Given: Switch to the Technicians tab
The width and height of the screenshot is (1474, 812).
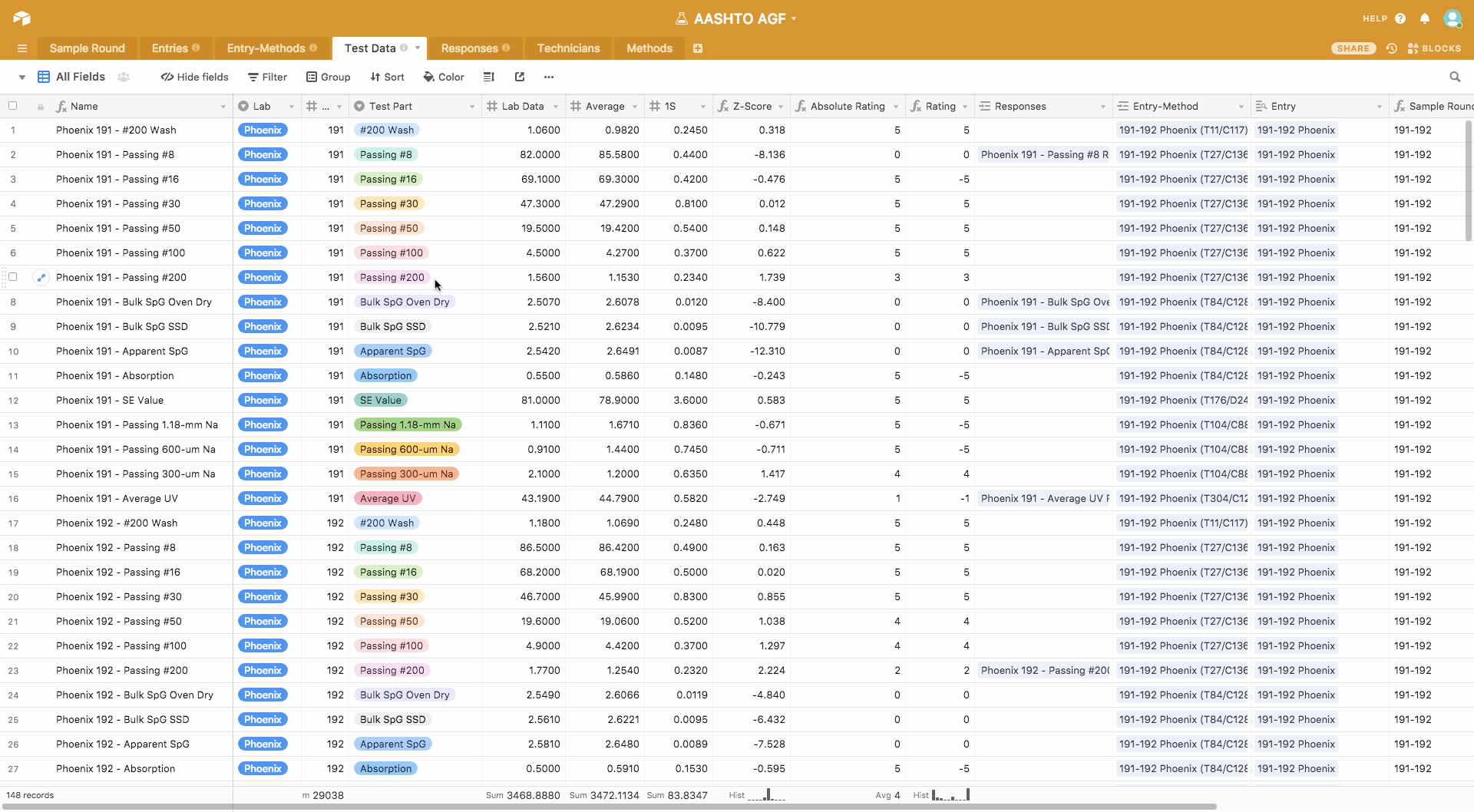Looking at the screenshot, I should click(x=568, y=48).
